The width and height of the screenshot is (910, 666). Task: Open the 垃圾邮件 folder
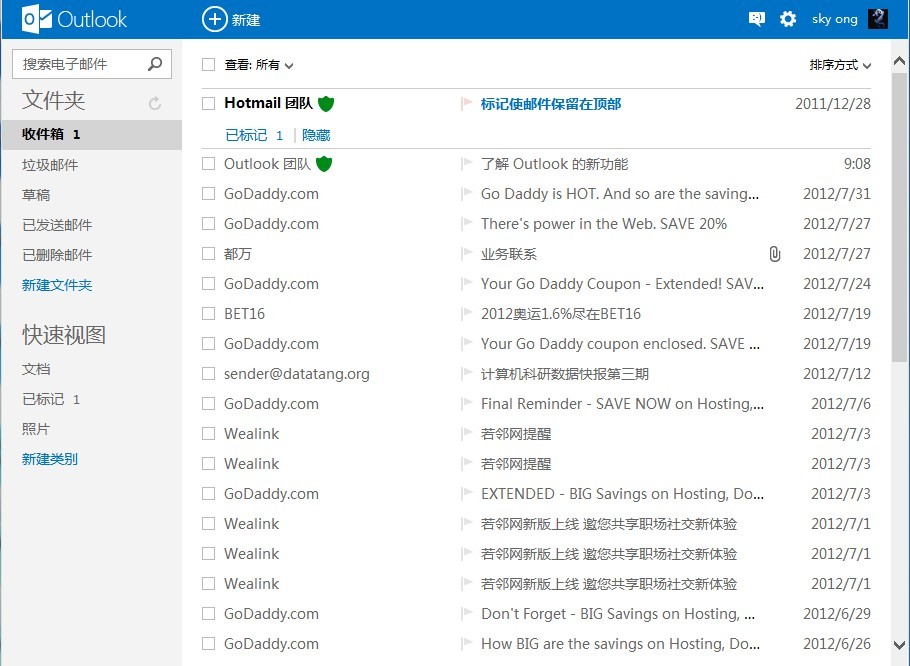tap(50, 165)
